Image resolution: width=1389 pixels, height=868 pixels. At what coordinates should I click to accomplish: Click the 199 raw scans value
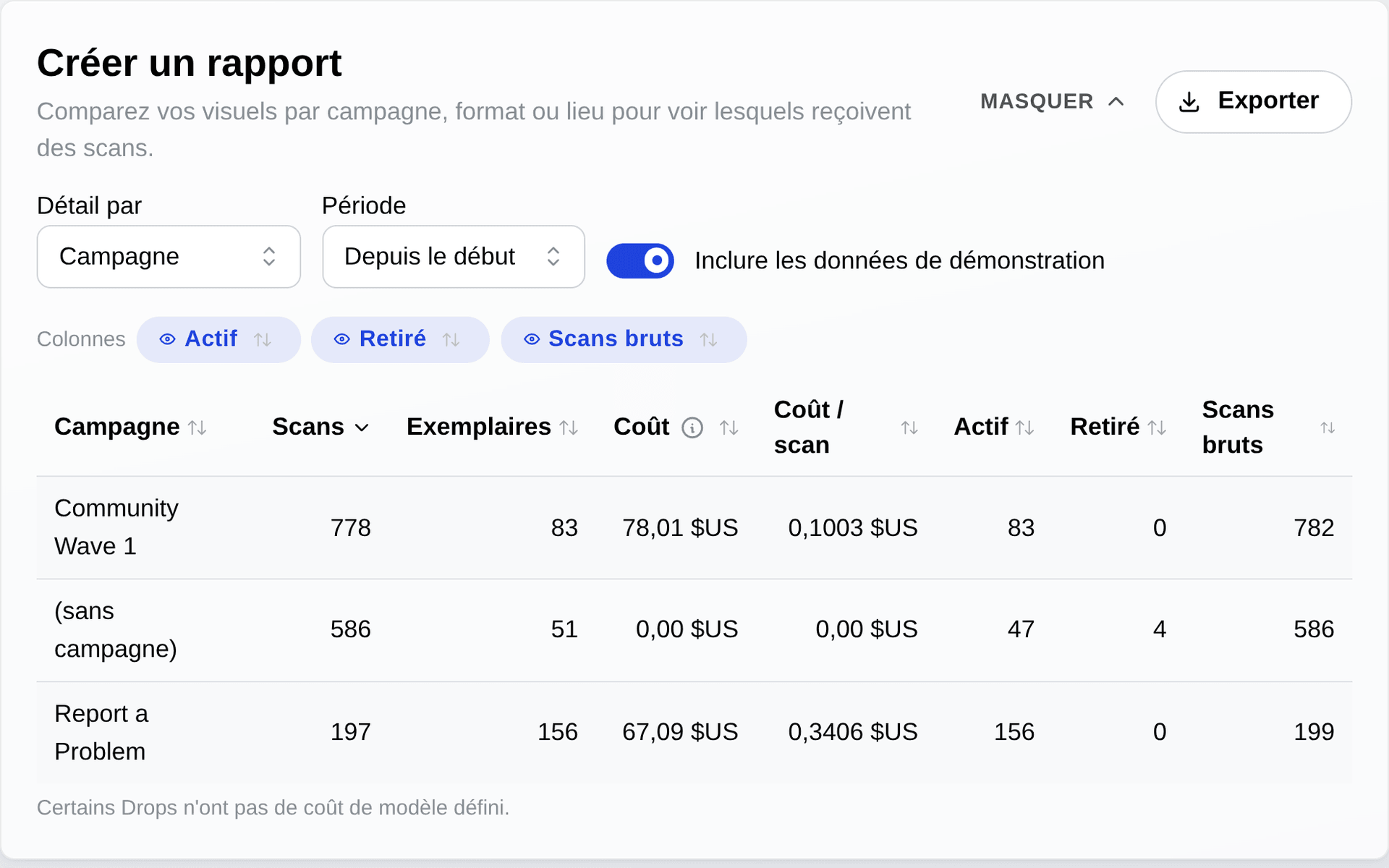(x=1314, y=732)
